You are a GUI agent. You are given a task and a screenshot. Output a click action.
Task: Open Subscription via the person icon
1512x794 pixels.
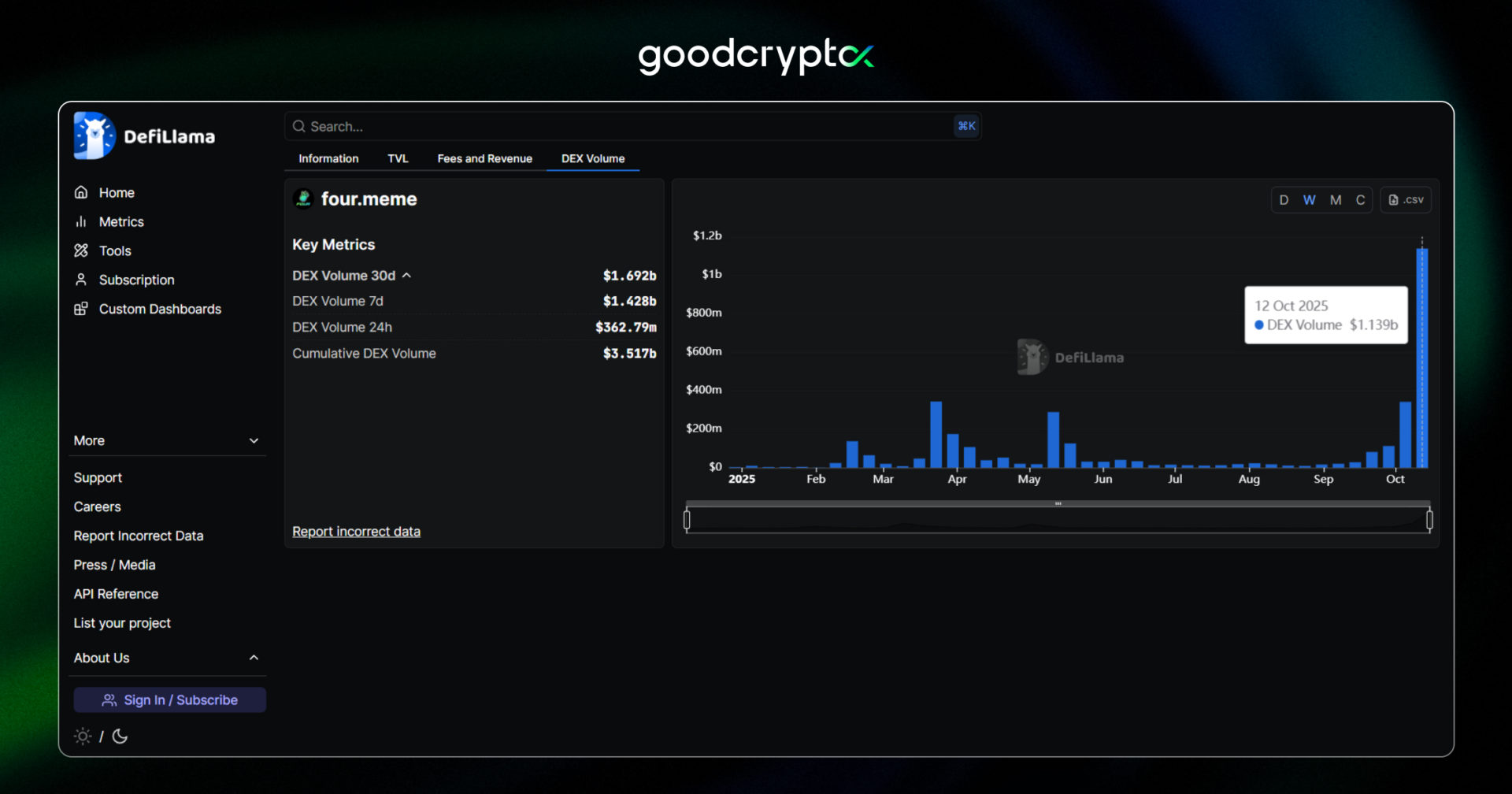click(x=82, y=280)
